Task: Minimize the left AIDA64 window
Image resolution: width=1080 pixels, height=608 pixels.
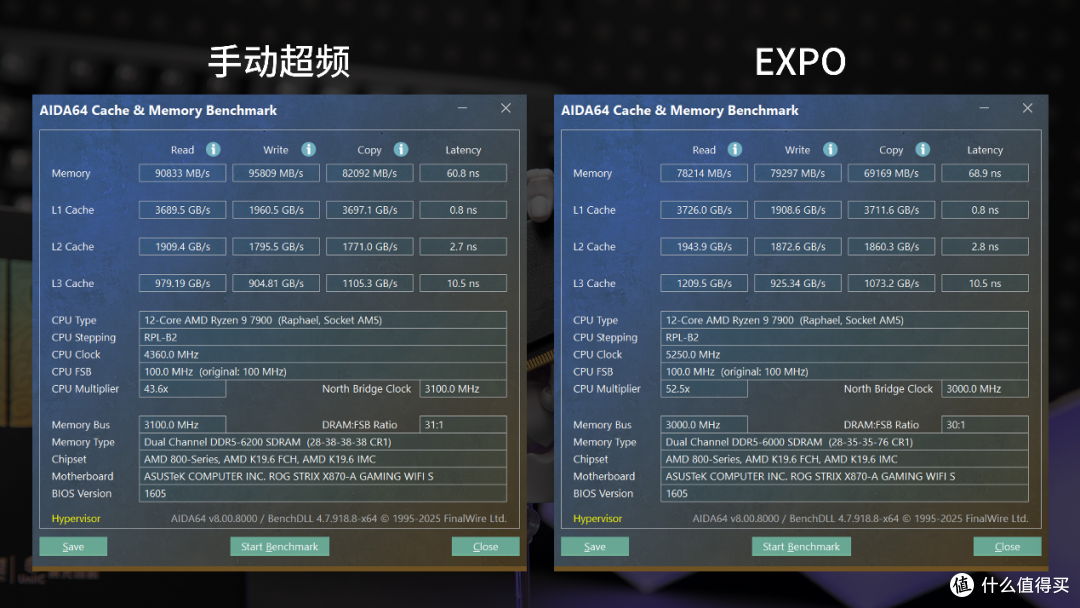Action: [462, 108]
